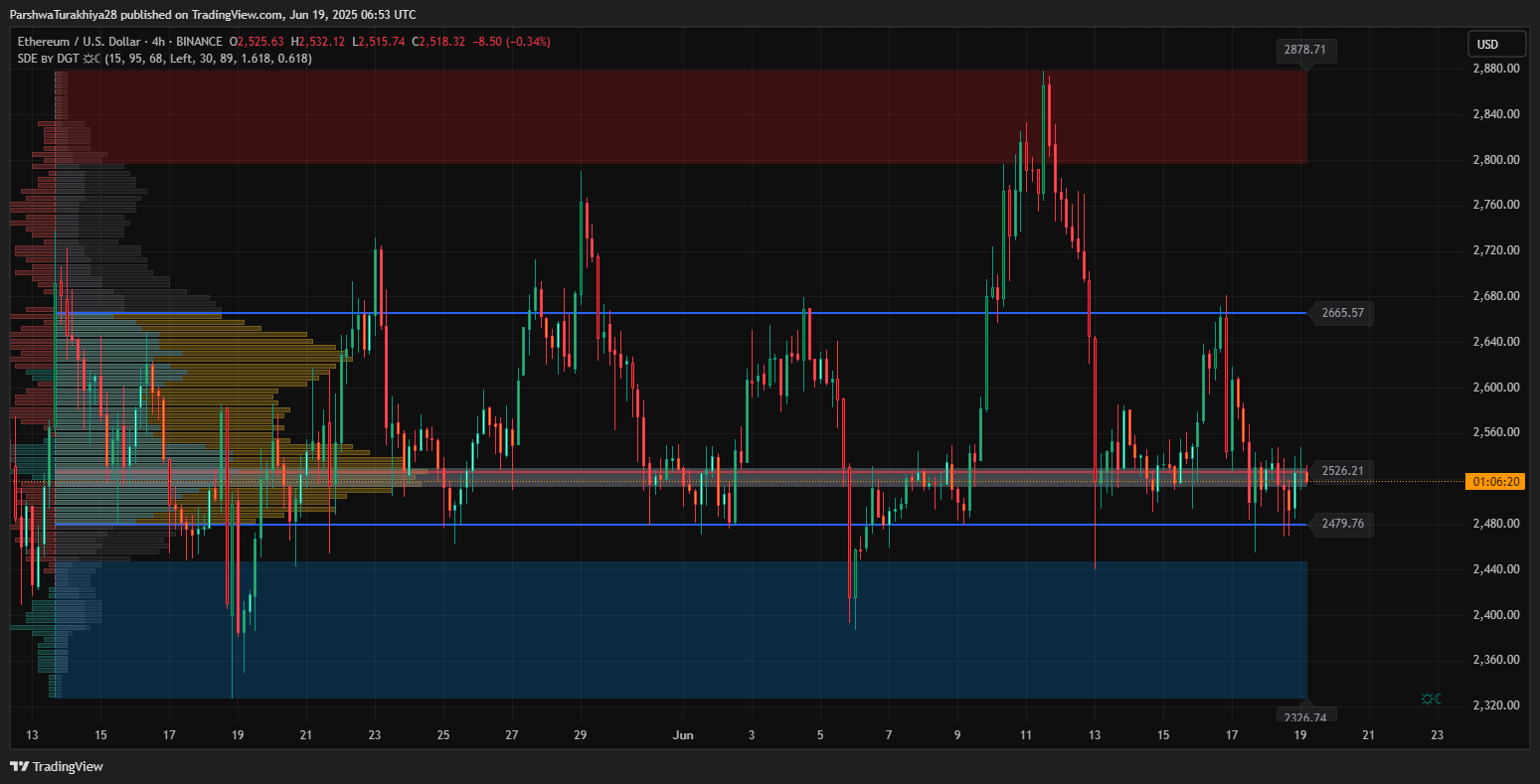Click the 2479.76 level label tag
Viewport: 1540px width, 784px height.
(1341, 524)
